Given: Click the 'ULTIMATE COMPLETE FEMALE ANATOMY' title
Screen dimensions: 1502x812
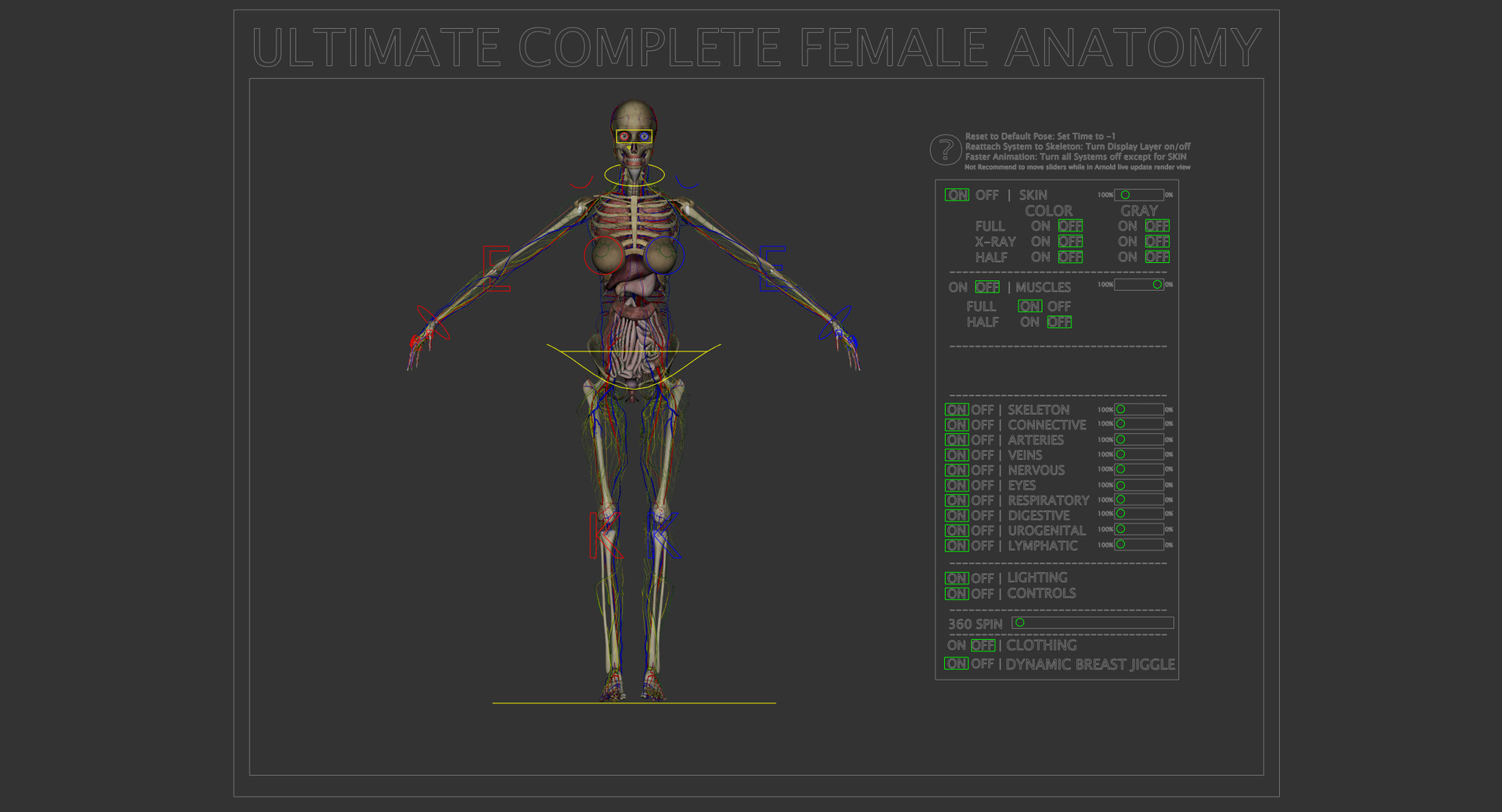Looking at the screenshot, I should click(x=756, y=47).
